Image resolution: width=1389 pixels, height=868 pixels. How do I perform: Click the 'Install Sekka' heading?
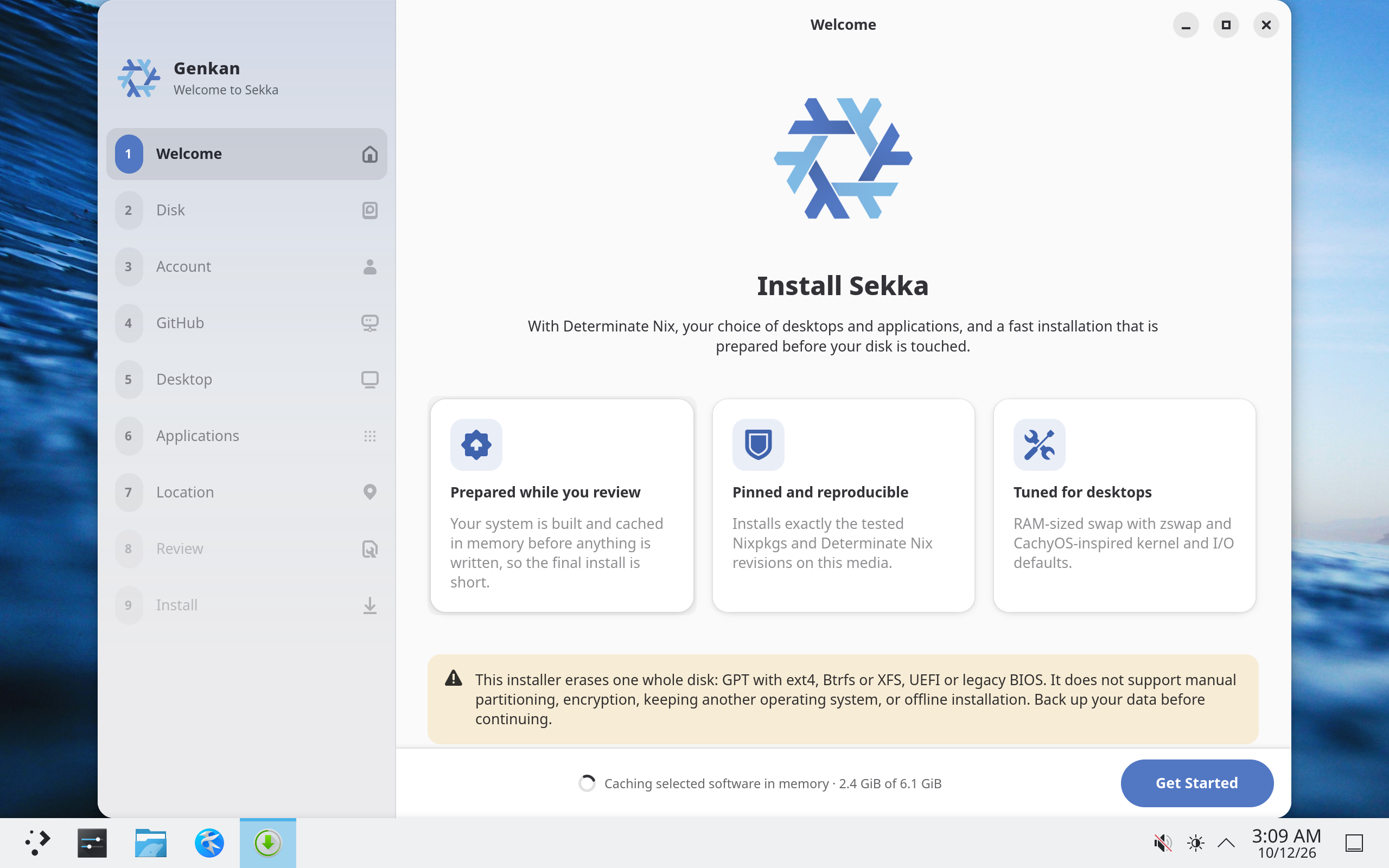(843, 285)
